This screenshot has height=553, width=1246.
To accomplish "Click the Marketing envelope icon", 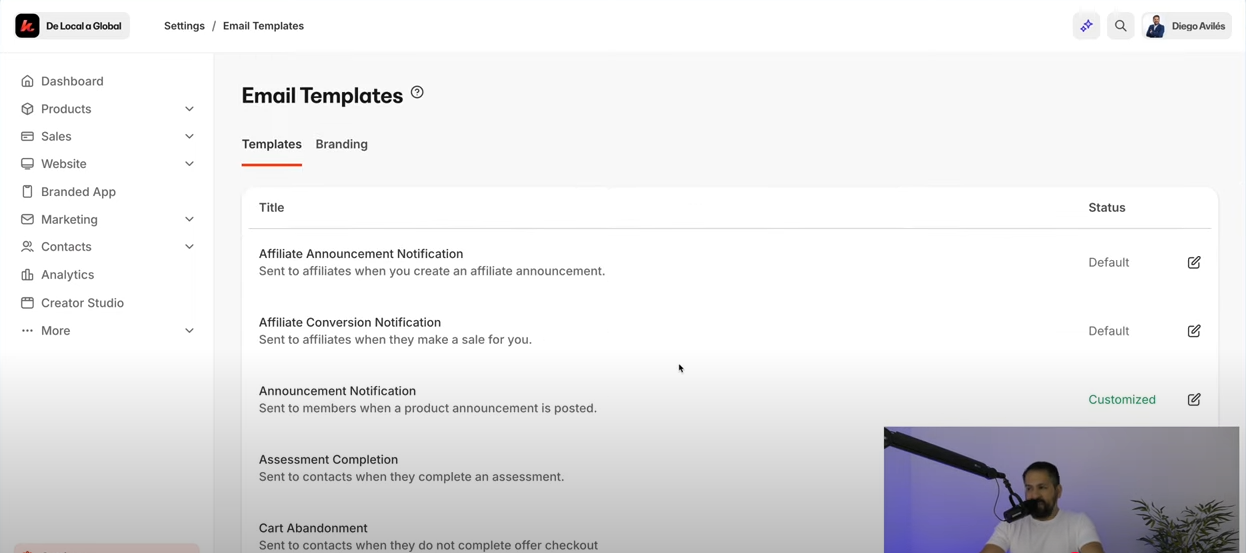I will point(27,219).
